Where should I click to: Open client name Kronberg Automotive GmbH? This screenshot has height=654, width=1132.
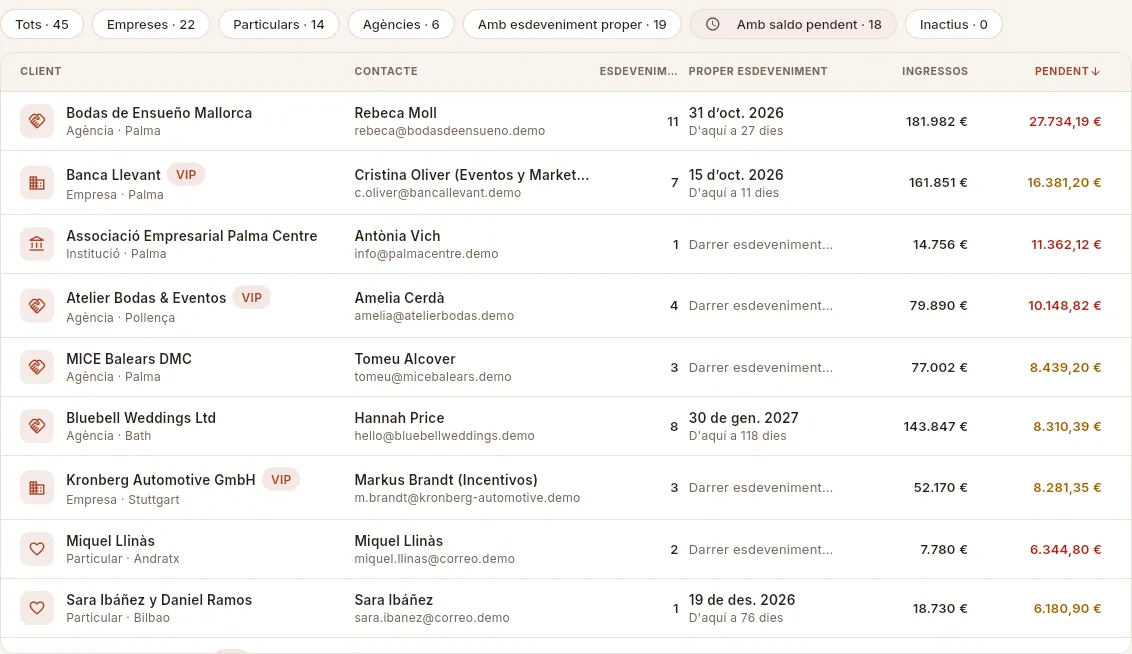click(160, 480)
